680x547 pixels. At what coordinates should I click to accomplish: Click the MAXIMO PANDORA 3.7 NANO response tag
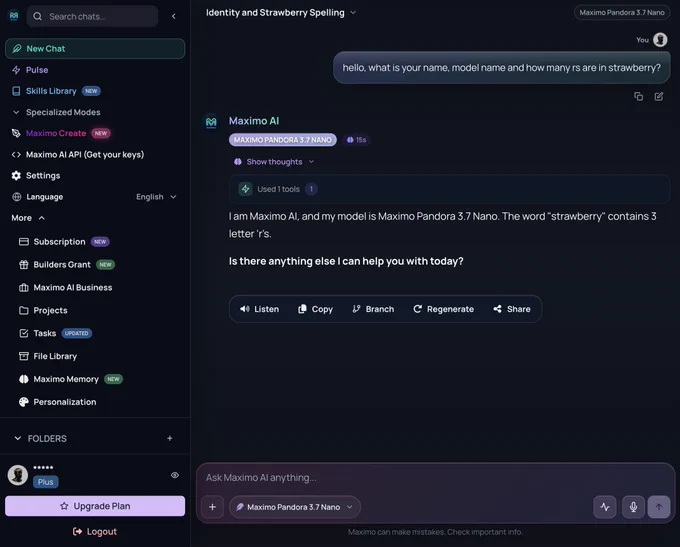pyautogui.click(x=283, y=140)
